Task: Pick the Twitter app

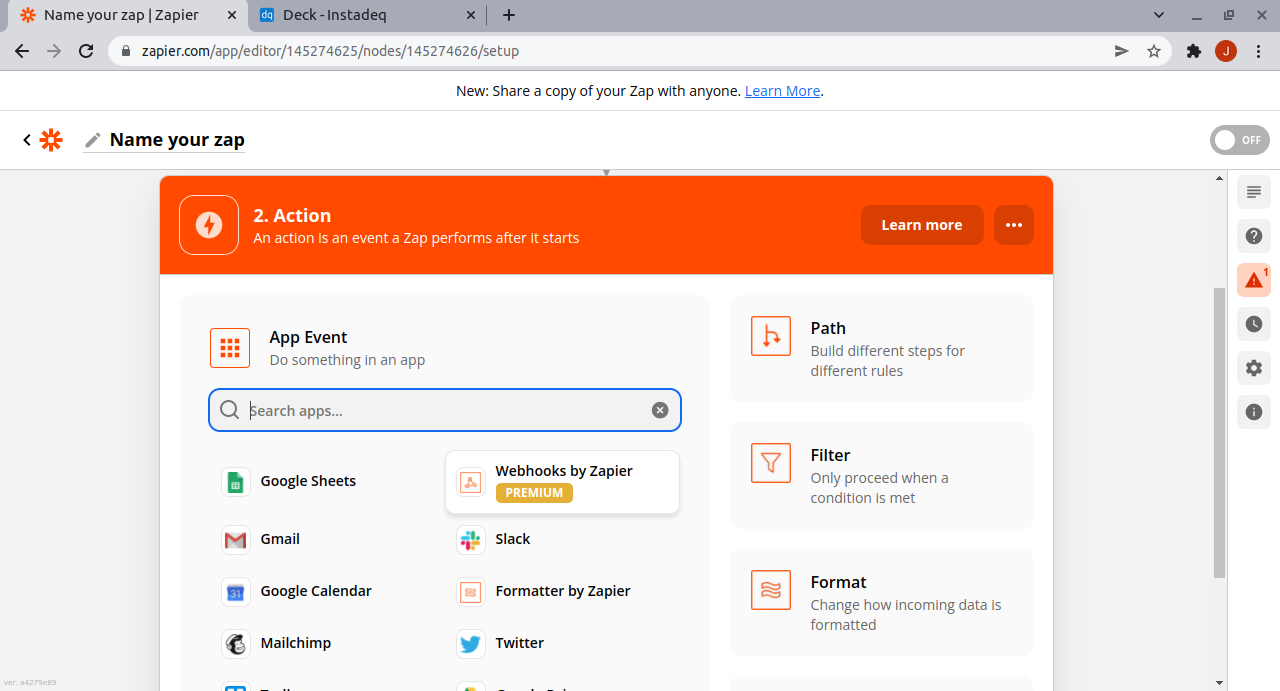Action: click(x=501, y=644)
